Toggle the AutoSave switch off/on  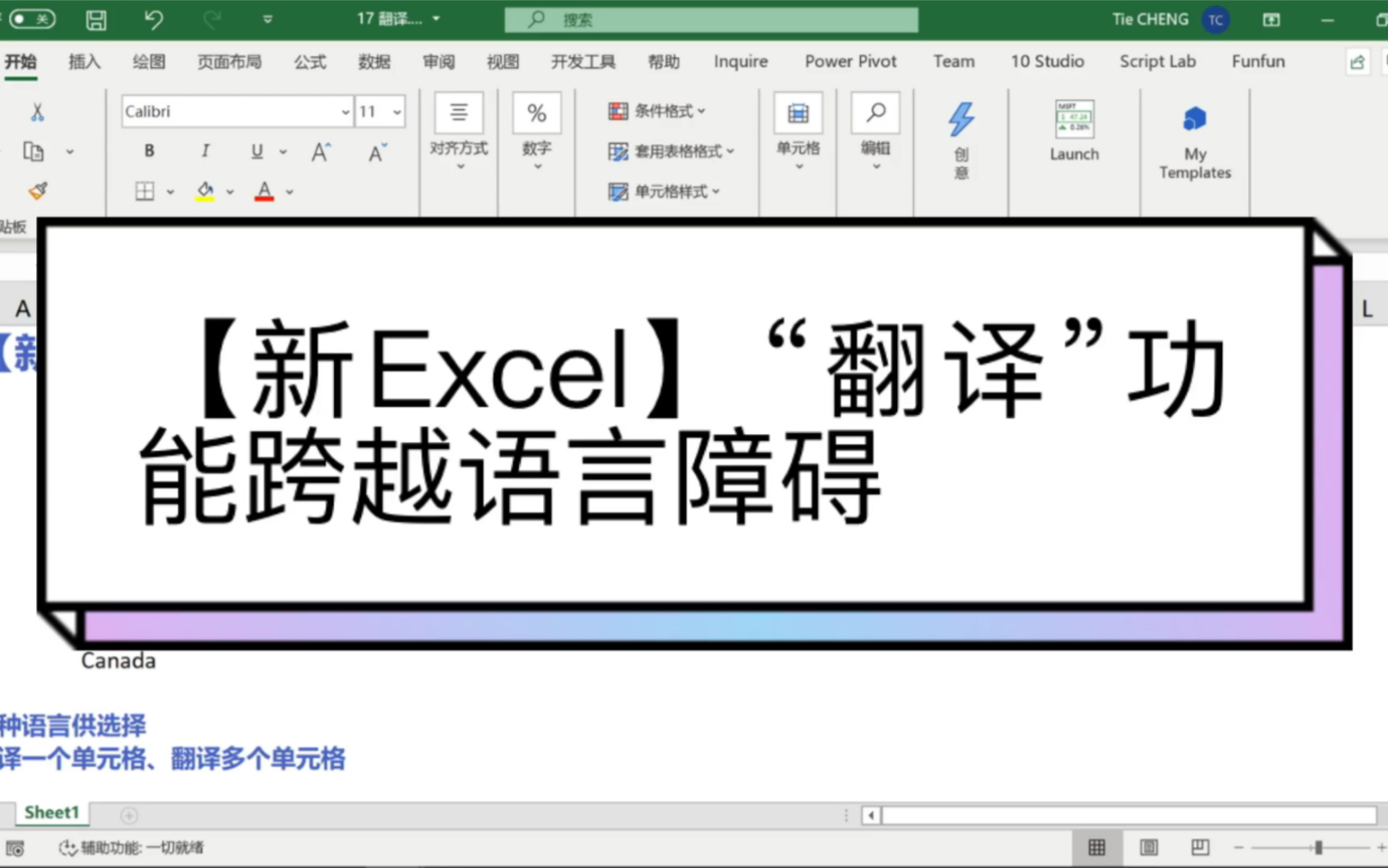point(32,19)
